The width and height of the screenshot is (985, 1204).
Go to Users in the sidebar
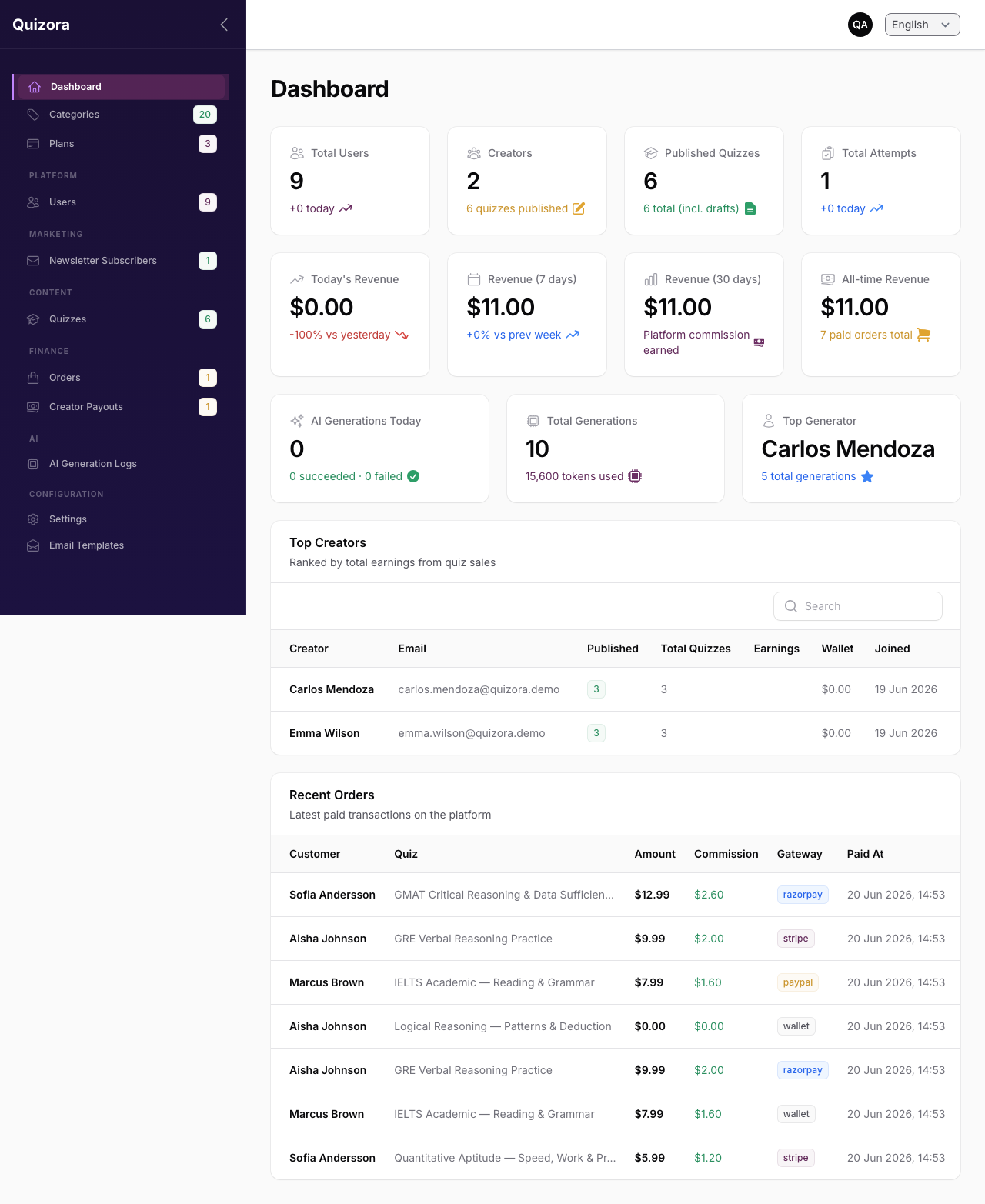click(121, 202)
